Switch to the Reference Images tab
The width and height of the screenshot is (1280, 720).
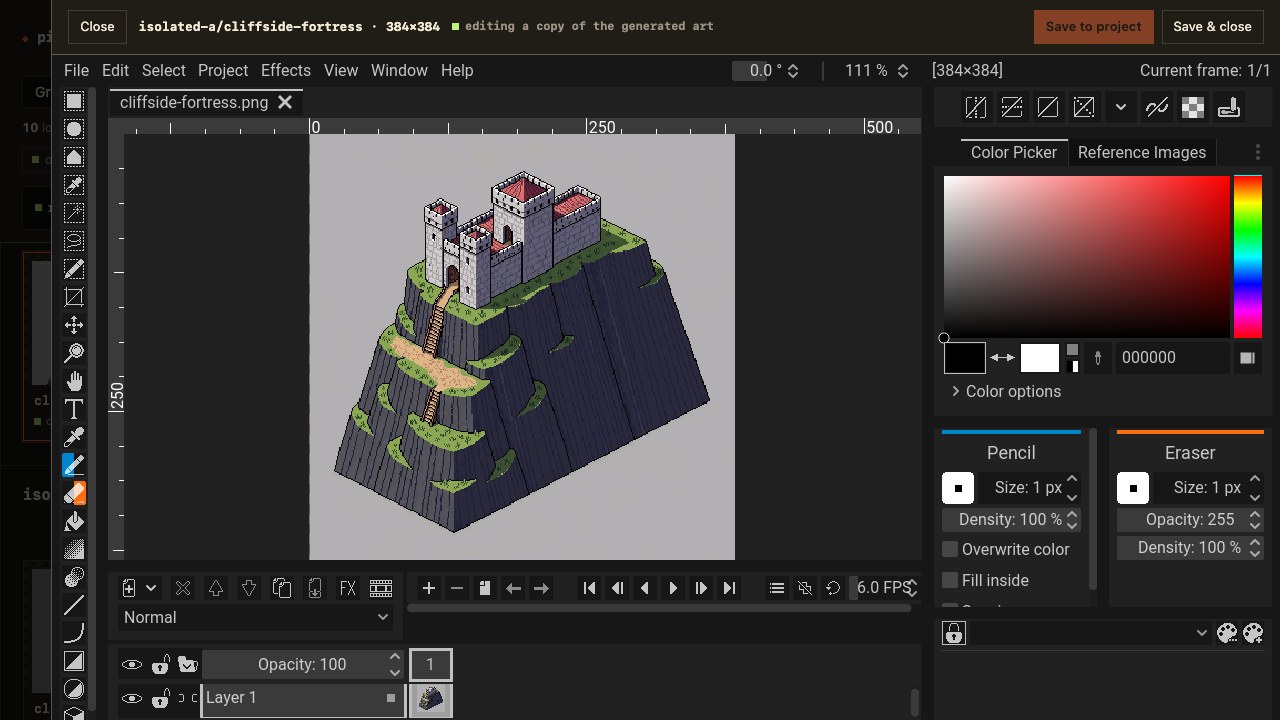click(1142, 152)
